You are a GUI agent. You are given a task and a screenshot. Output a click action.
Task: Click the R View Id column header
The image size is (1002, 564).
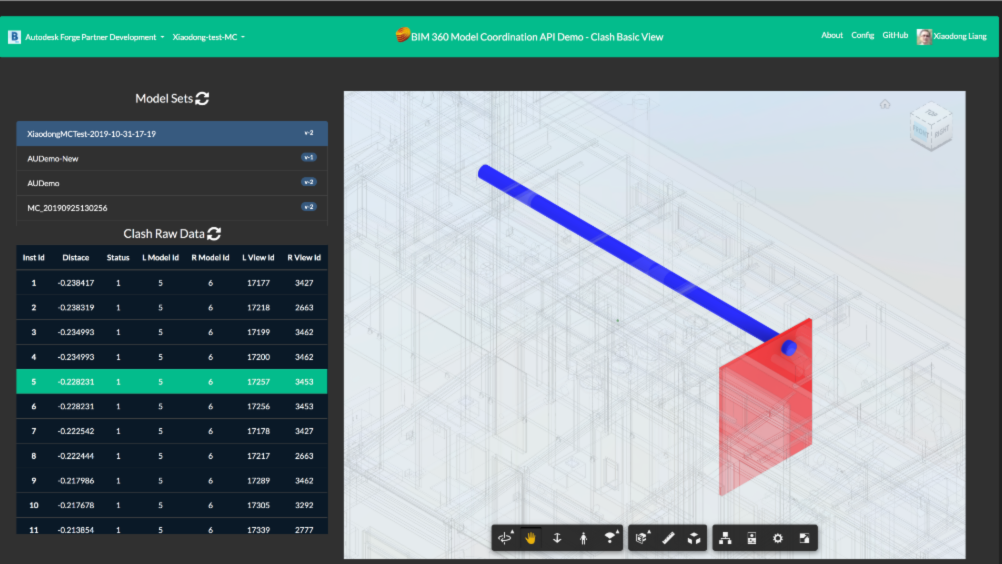[304, 257]
